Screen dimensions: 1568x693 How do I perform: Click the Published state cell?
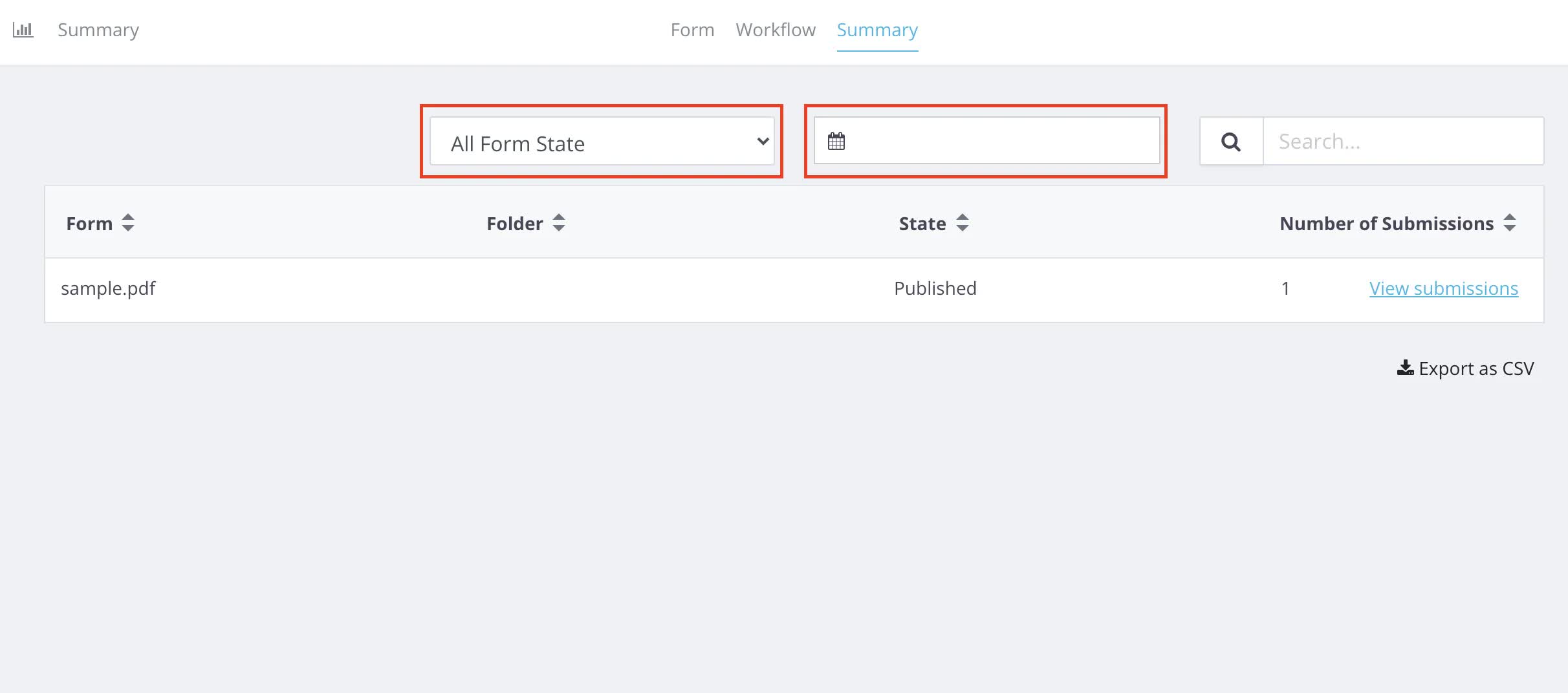click(x=935, y=288)
